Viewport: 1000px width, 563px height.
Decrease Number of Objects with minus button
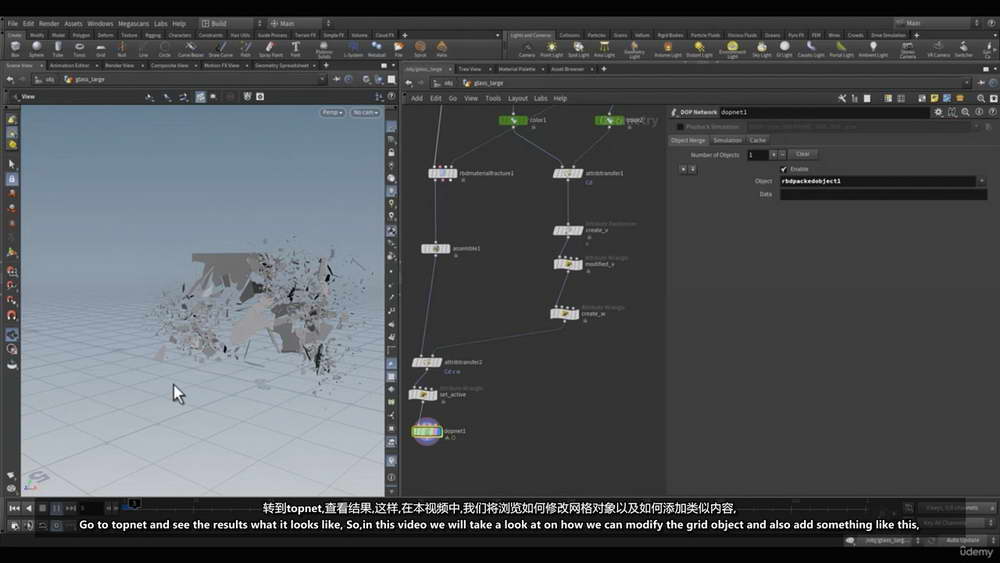tap(783, 154)
